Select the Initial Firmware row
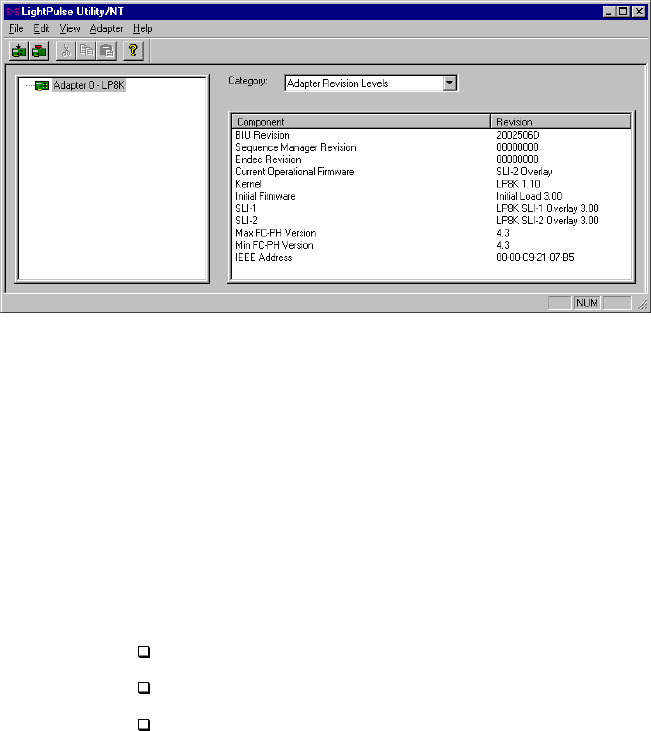 coord(432,196)
